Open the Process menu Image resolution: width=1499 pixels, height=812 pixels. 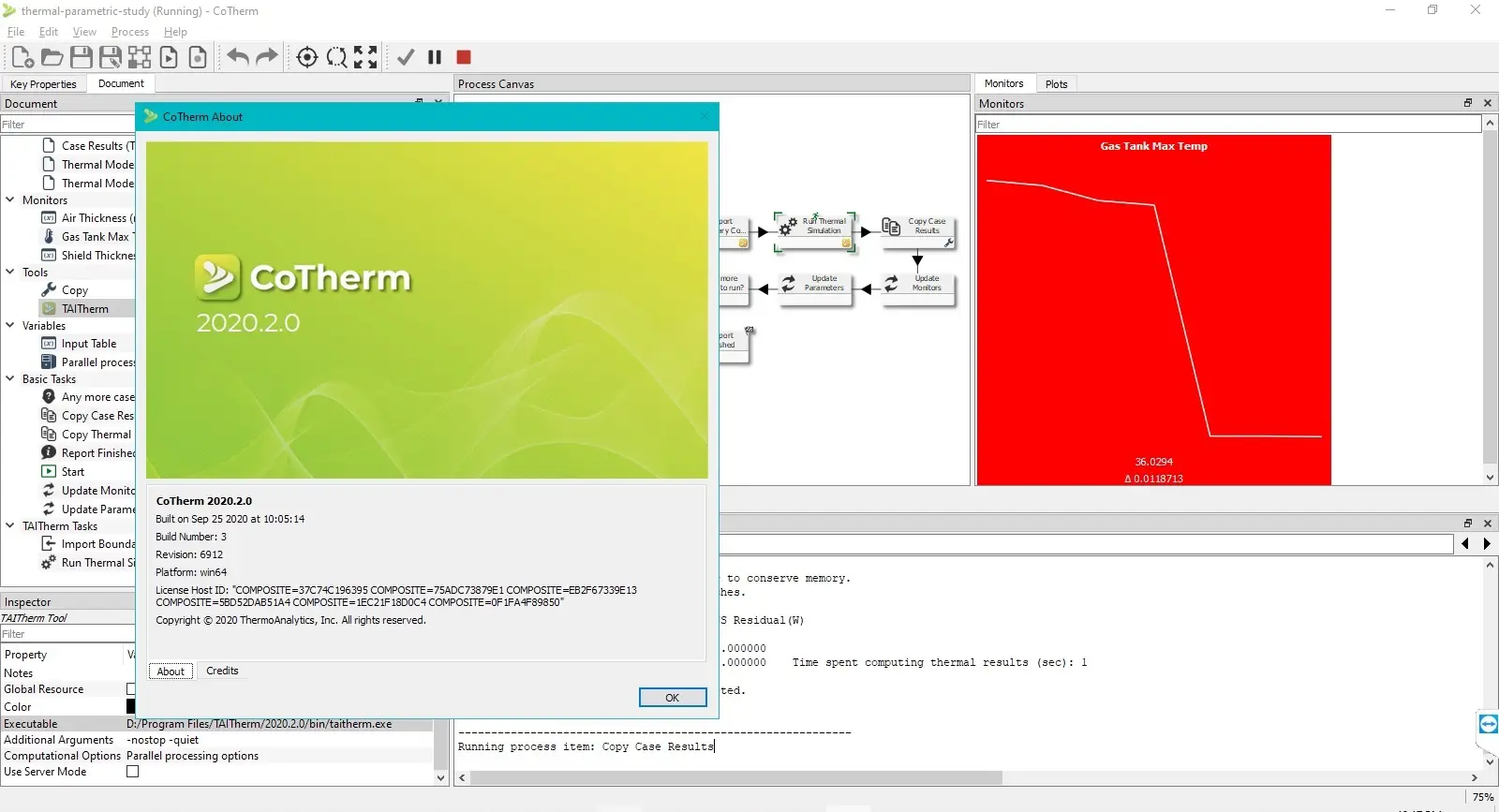coord(130,32)
